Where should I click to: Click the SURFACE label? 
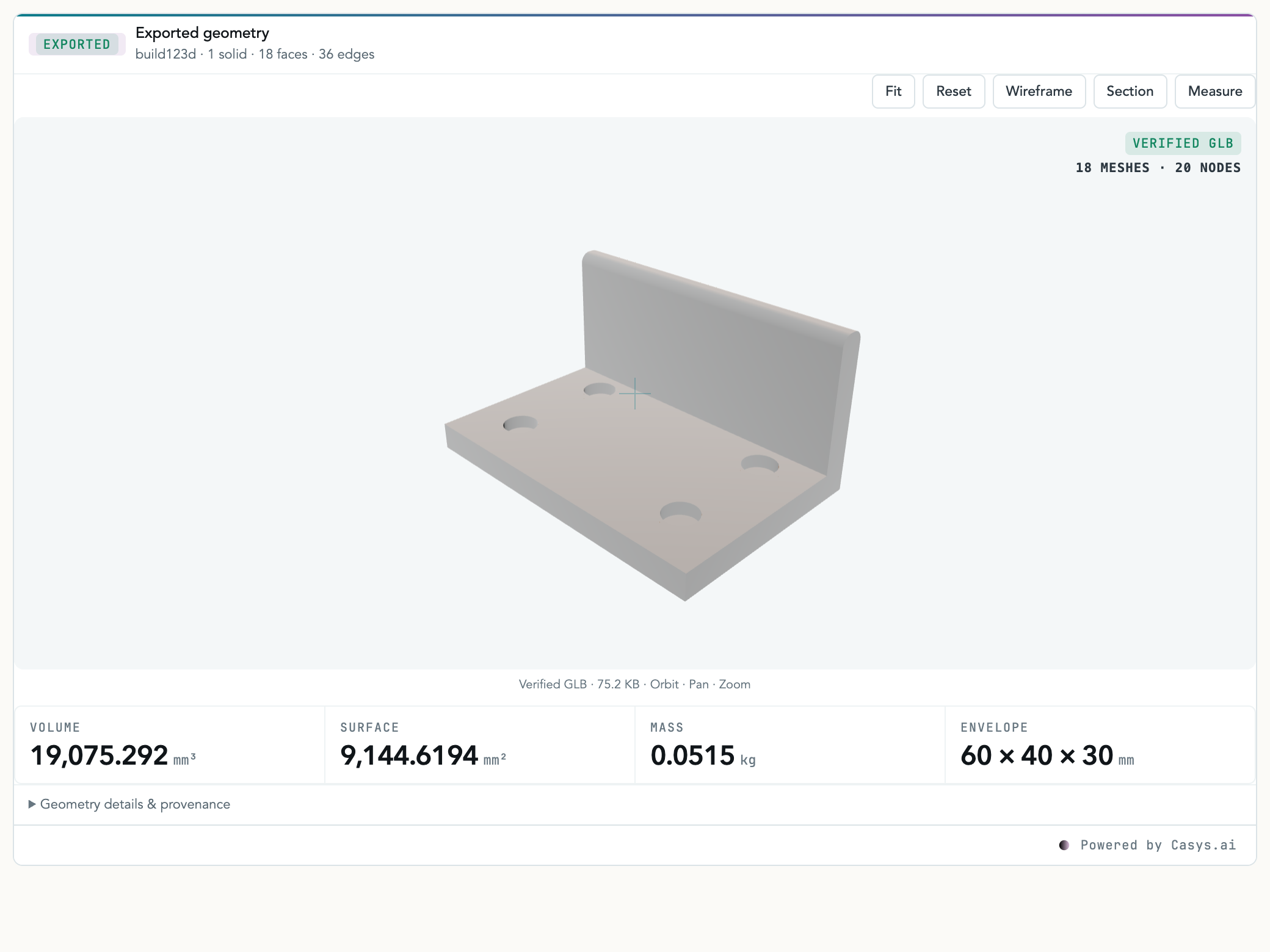(x=369, y=727)
